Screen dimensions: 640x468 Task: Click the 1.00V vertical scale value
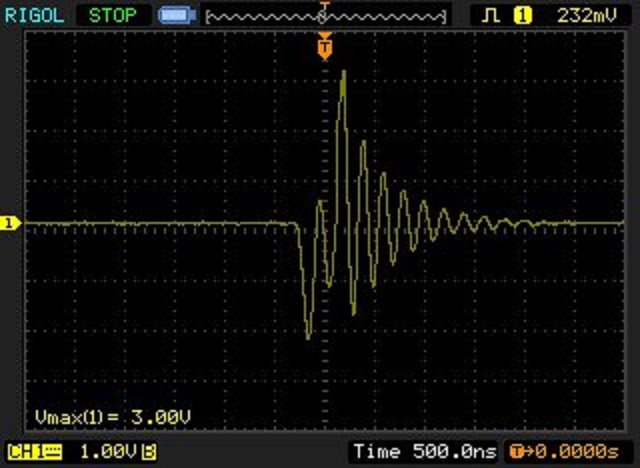tap(109, 452)
